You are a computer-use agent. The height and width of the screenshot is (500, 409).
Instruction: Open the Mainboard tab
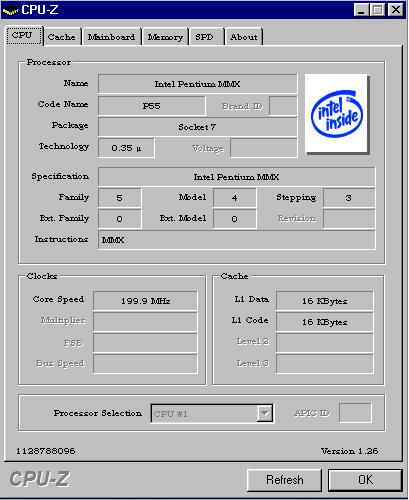(112, 37)
